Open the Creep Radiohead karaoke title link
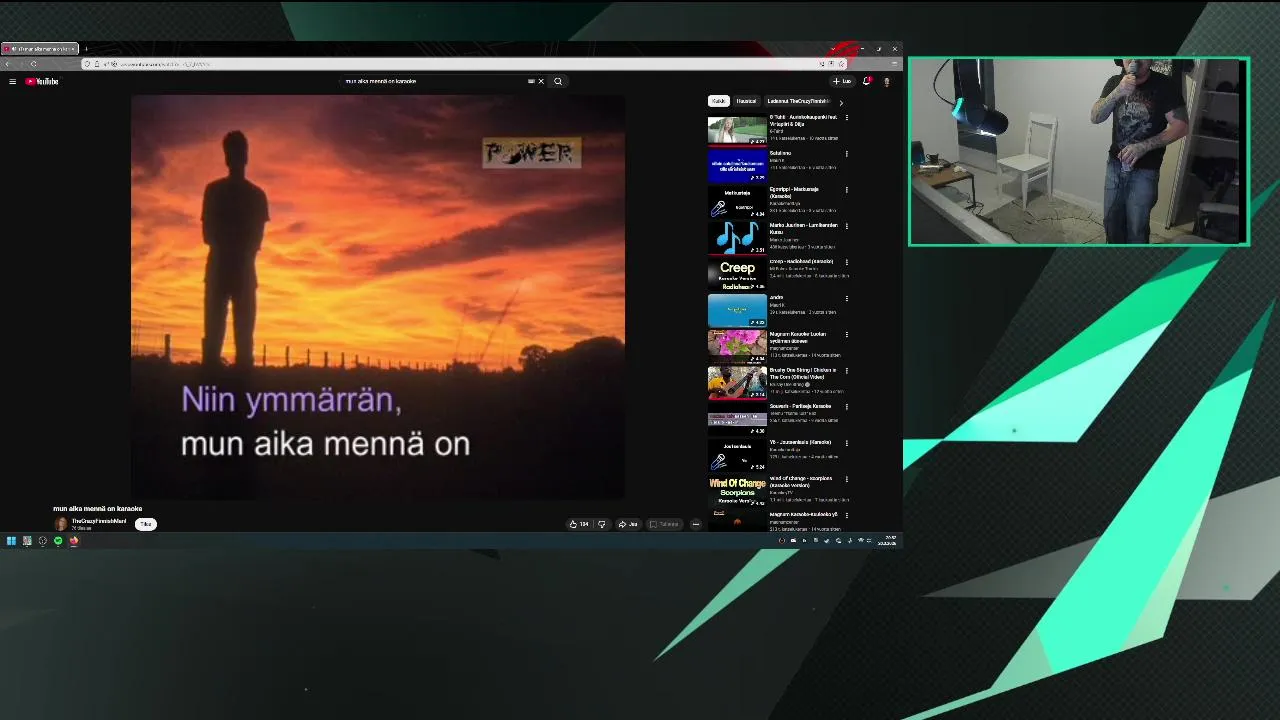 pyautogui.click(x=801, y=261)
